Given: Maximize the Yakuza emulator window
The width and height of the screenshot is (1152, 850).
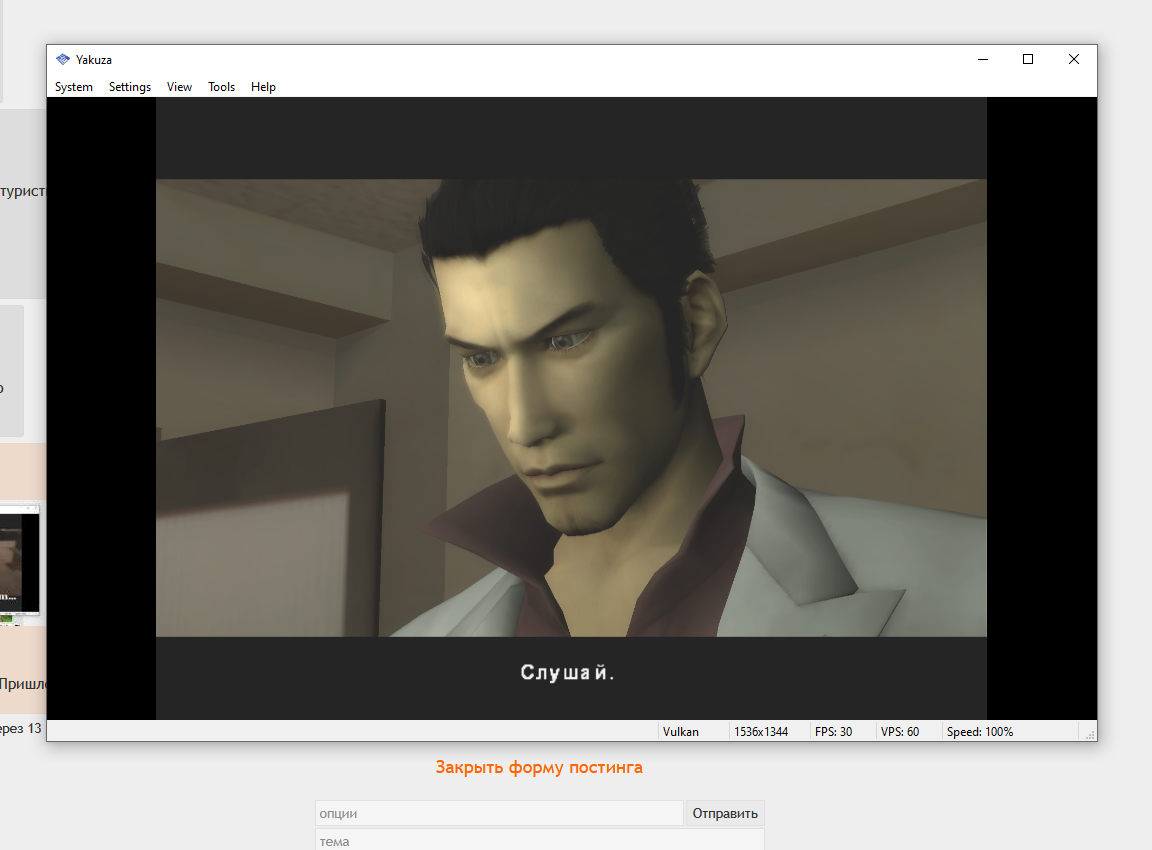Looking at the screenshot, I should pos(1028,60).
